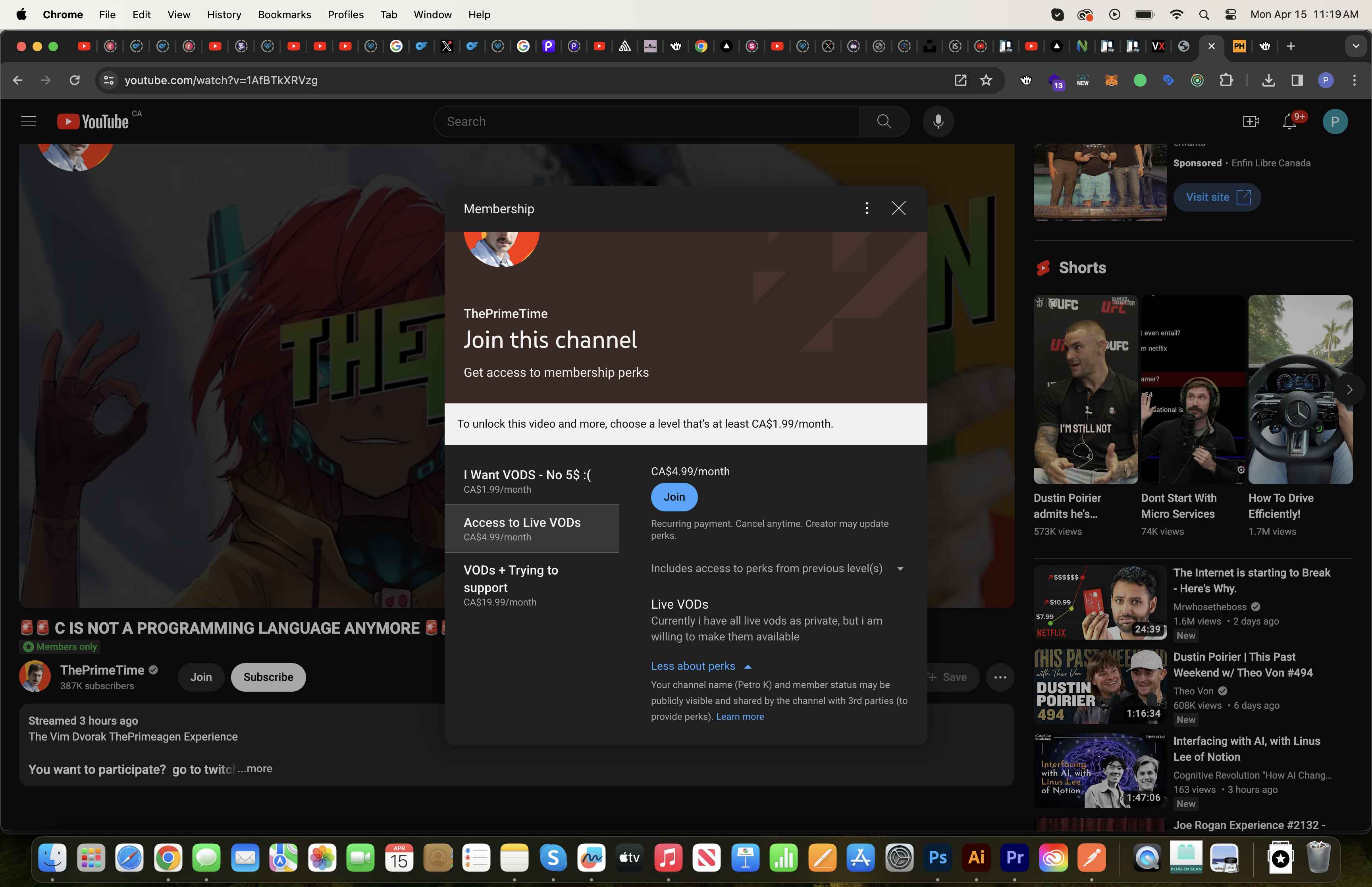The height and width of the screenshot is (887, 1372).
Task: Start voice search with microphone icon
Action: coord(938,121)
